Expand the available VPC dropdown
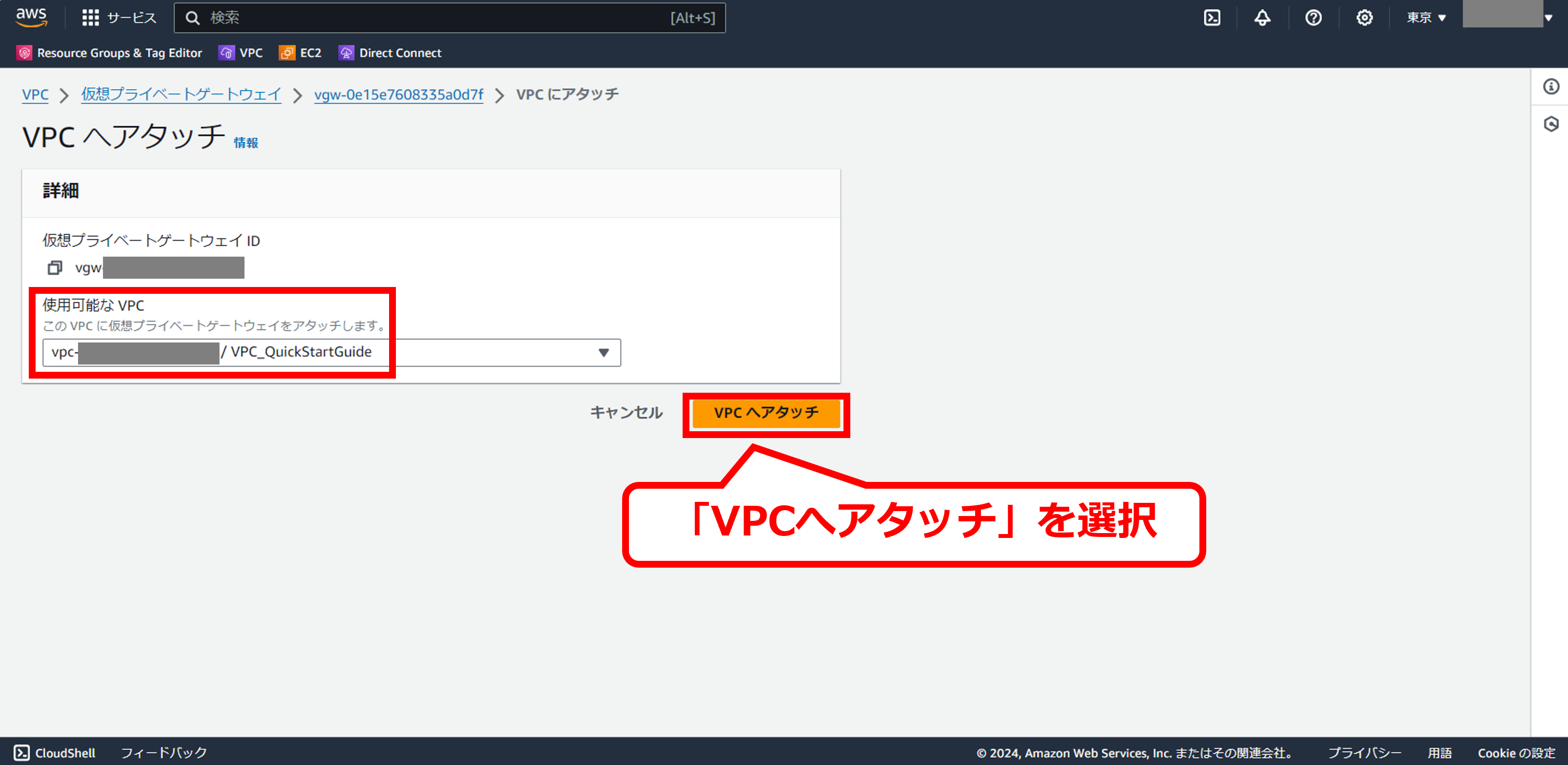Image resolution: width=1568 pixels, height=765 pixels. coord(603,353)
